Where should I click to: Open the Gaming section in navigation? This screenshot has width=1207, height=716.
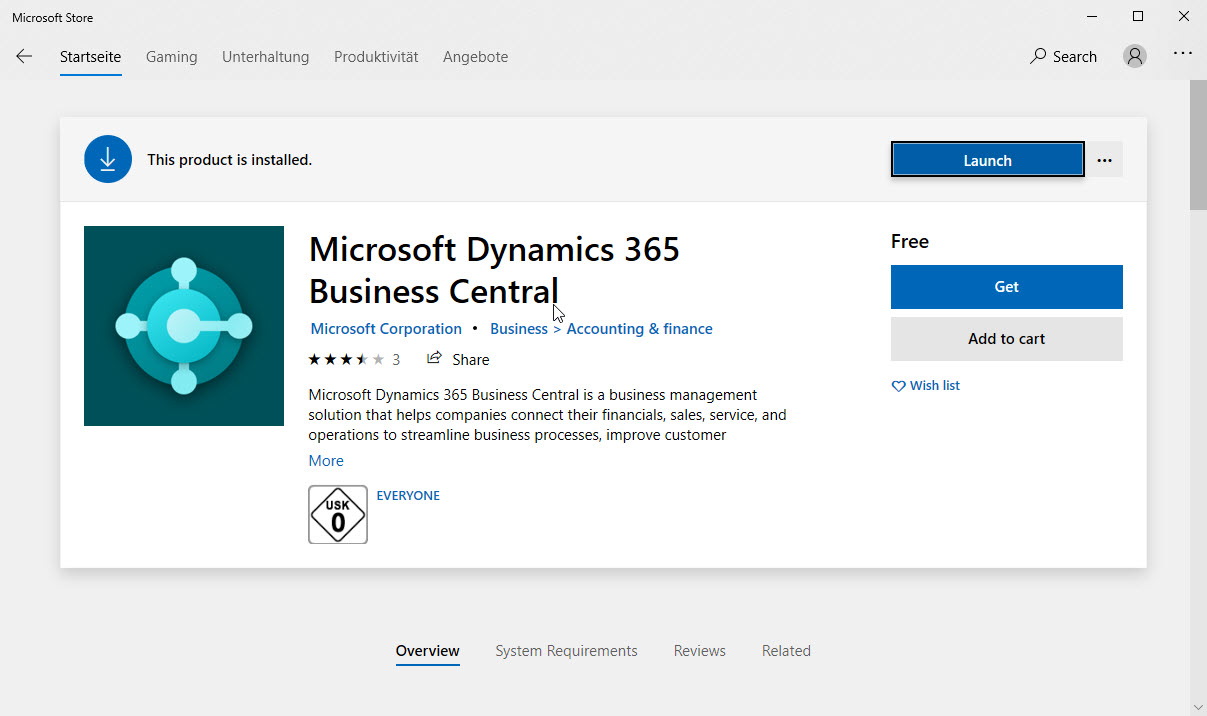click(171, 56)
